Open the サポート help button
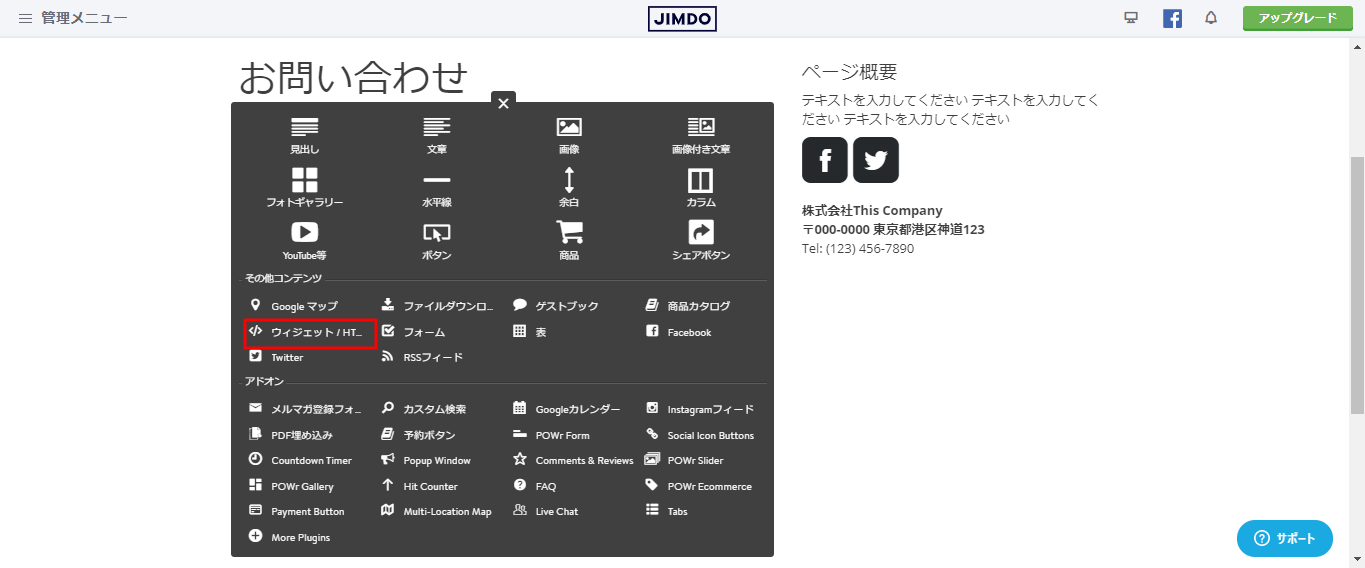This screenshot has height=568, width=1365. click(1285, 538)
